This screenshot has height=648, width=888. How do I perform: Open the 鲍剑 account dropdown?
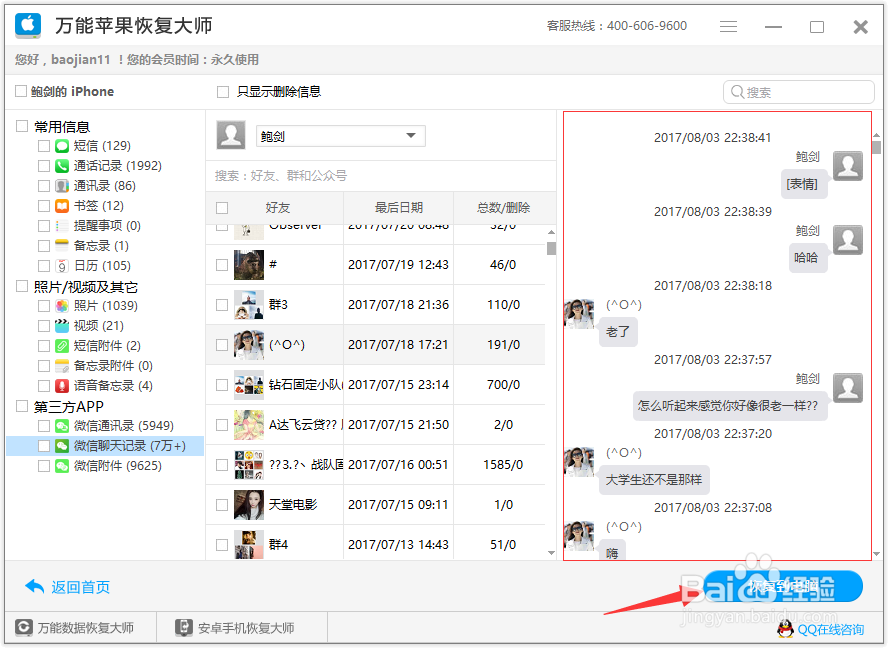340,136
